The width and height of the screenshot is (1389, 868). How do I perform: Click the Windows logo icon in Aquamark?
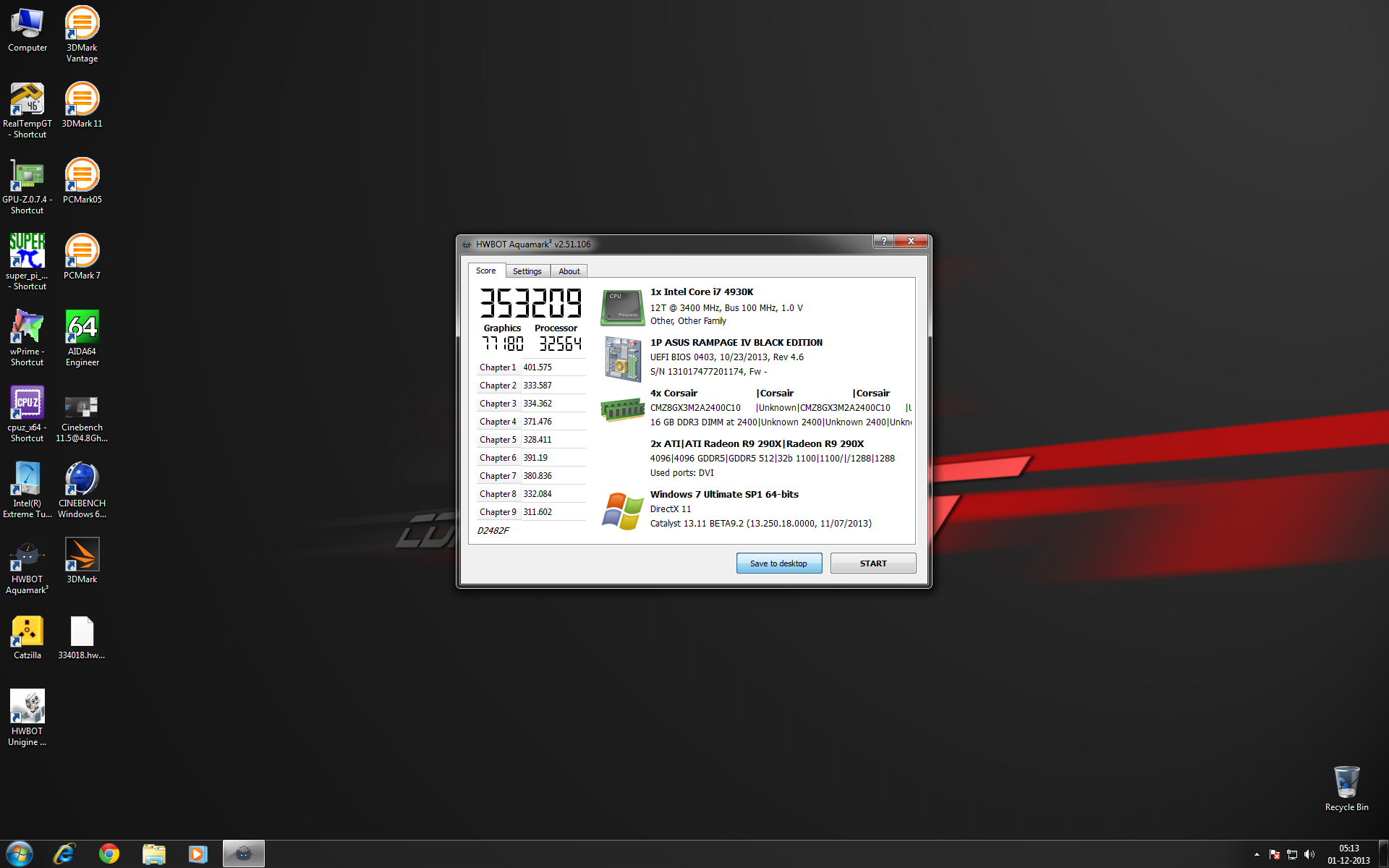pyautogui.click(x=622, y=511)
